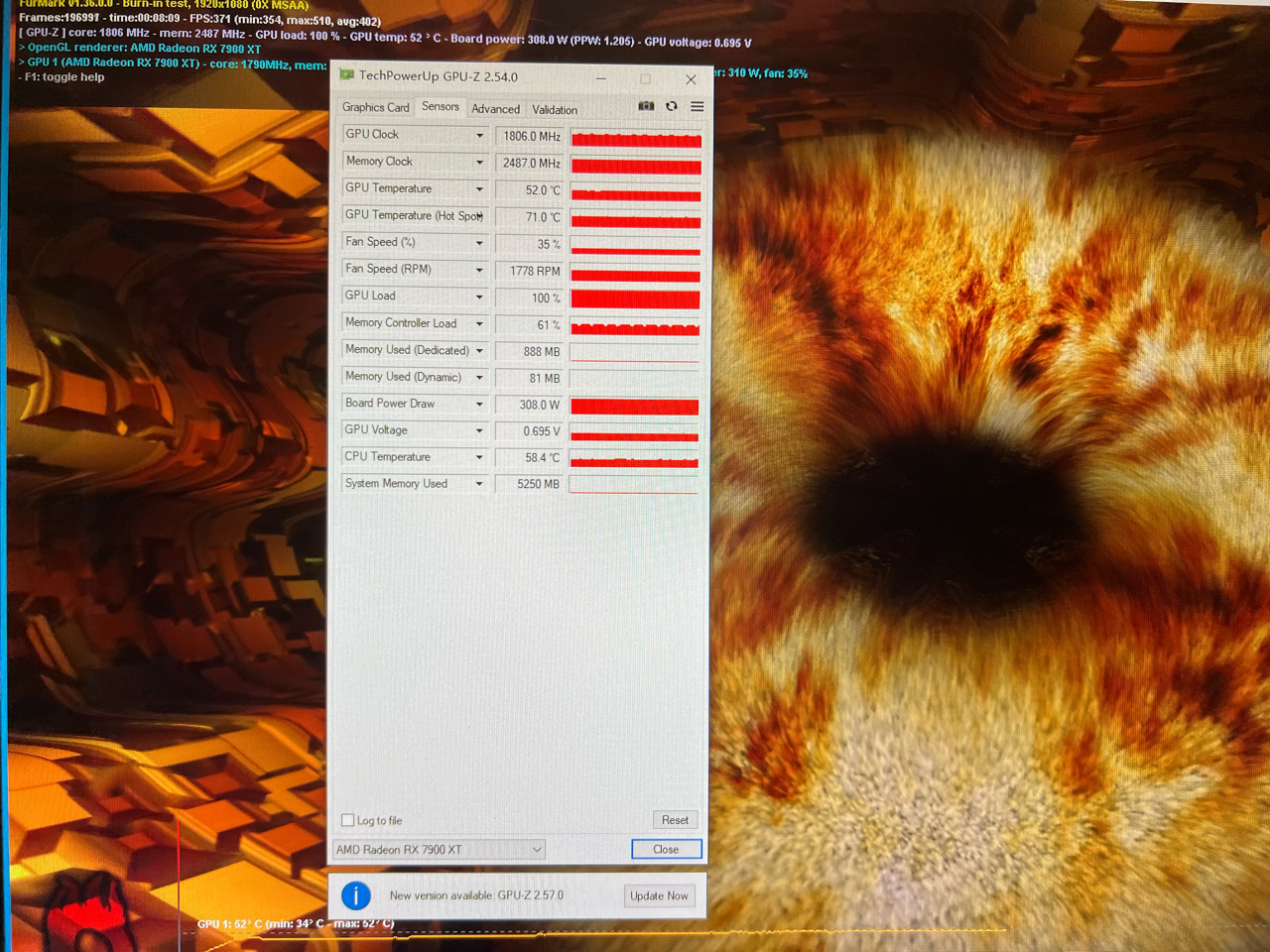Click the camera screenshot icon

(646, 106)
